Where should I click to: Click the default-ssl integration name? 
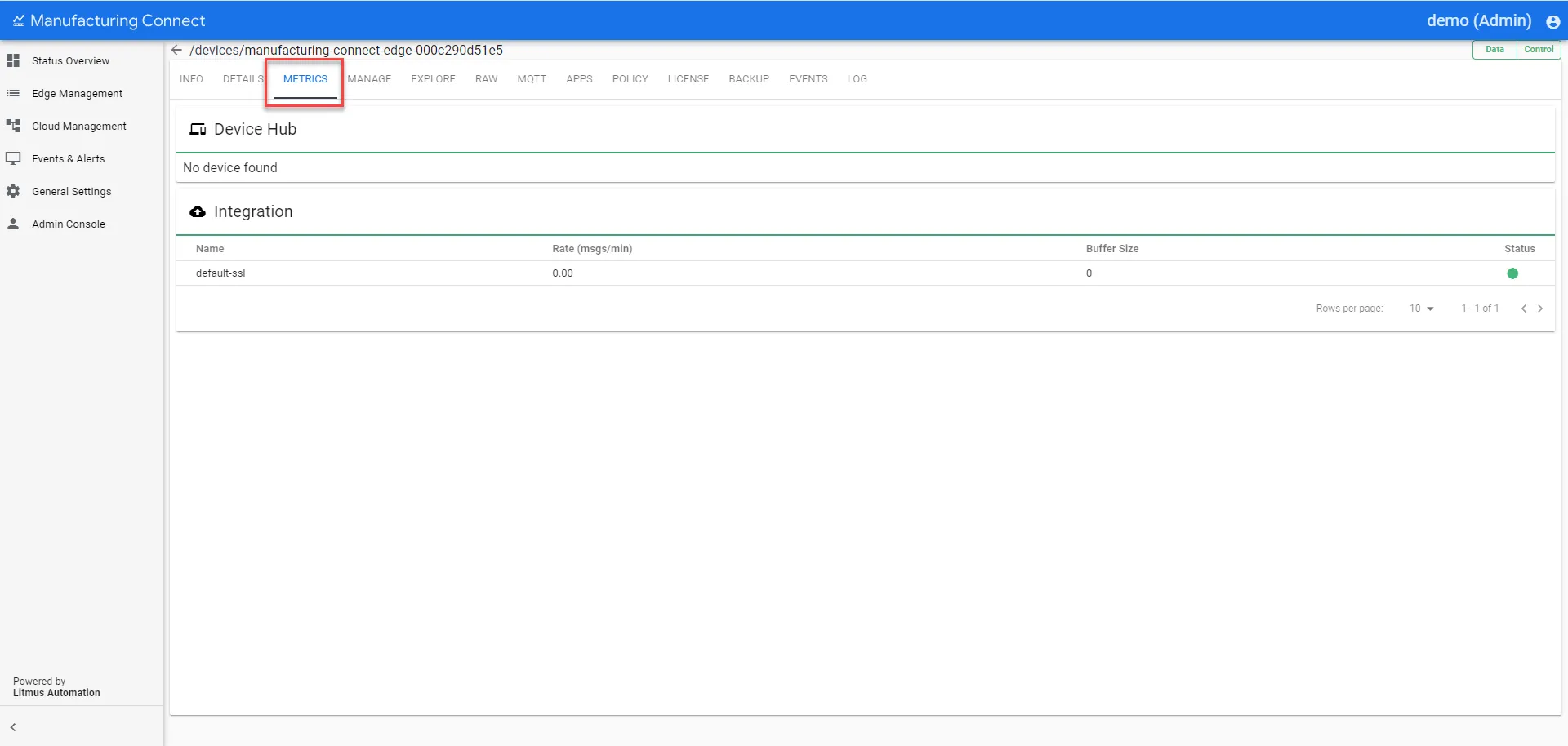[220, 273]
